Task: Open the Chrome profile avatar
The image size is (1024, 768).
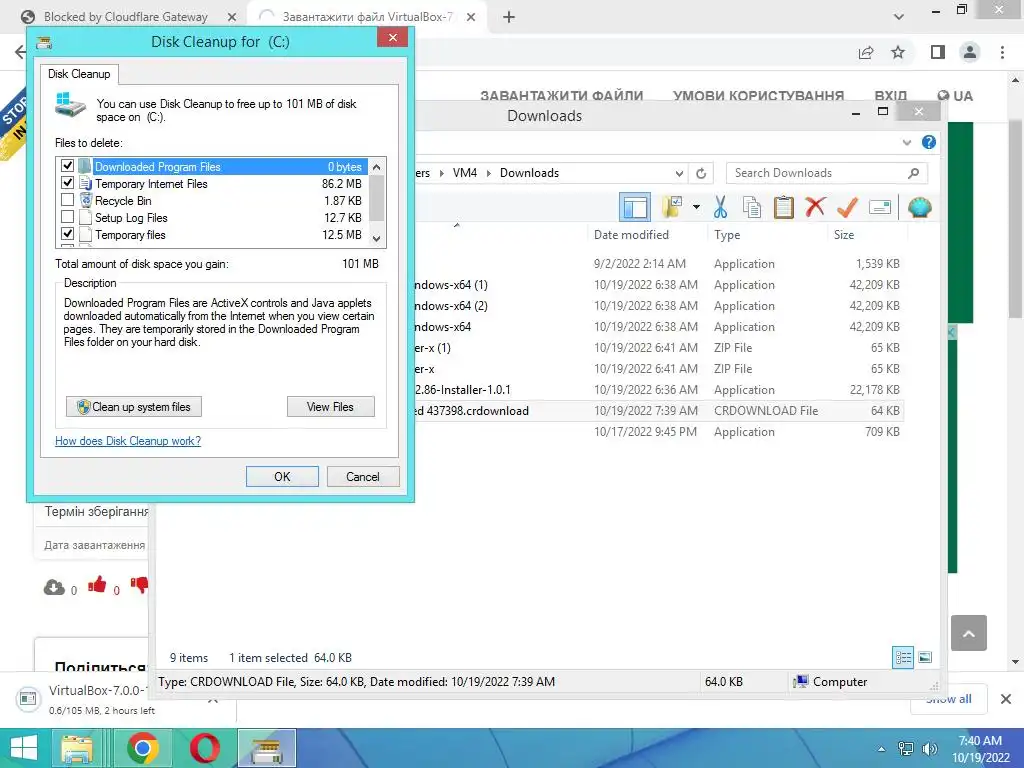Action: [970, 52]
